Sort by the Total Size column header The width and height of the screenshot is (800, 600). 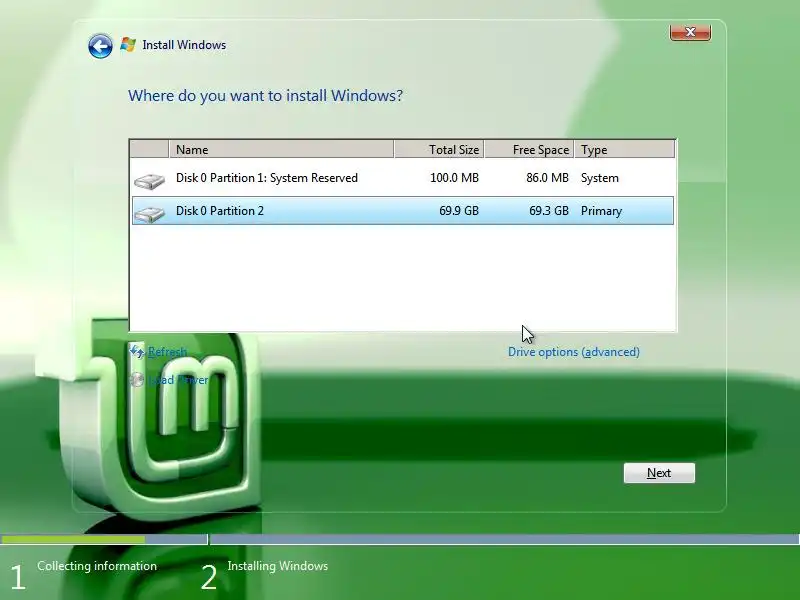pyautogui.click(x=439, y=149)
